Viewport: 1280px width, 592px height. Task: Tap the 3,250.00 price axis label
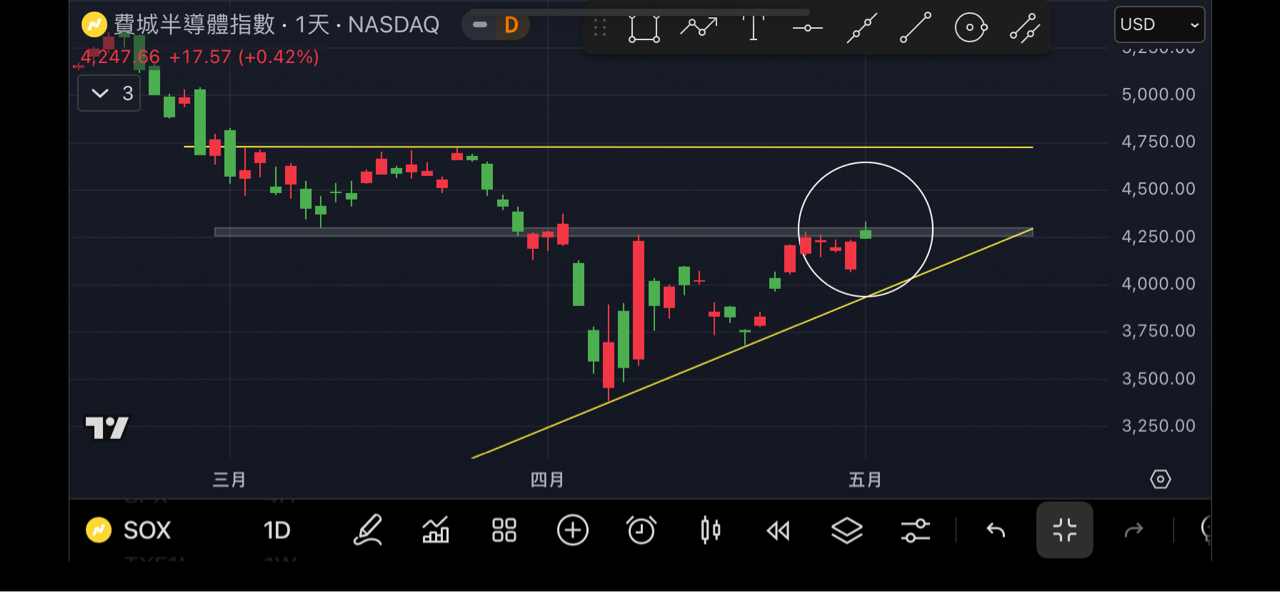pos(1159,425)
